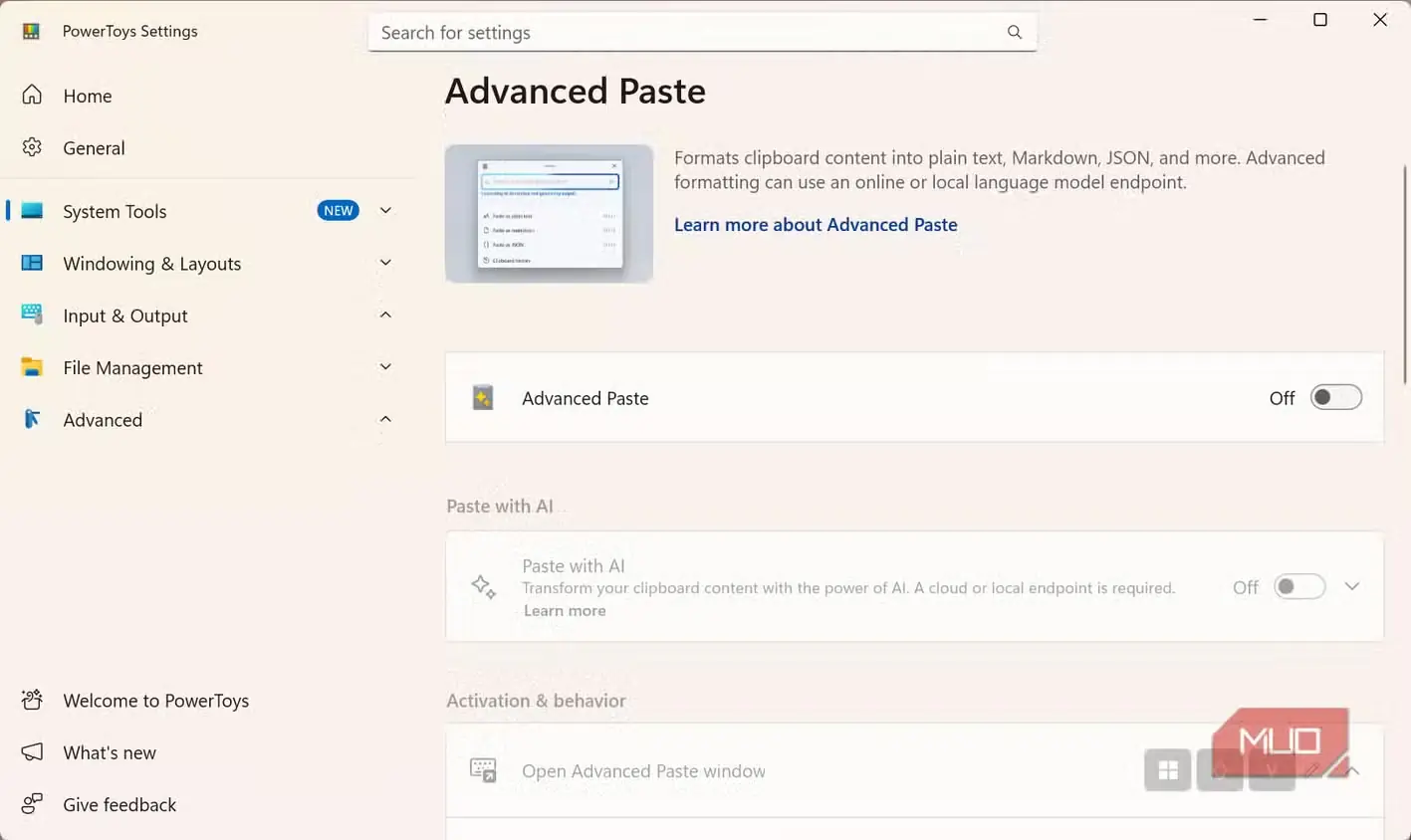Click the PowerToys app logo icon
Viewport: 1411px width, 840px height.
[x=31, y=31]
